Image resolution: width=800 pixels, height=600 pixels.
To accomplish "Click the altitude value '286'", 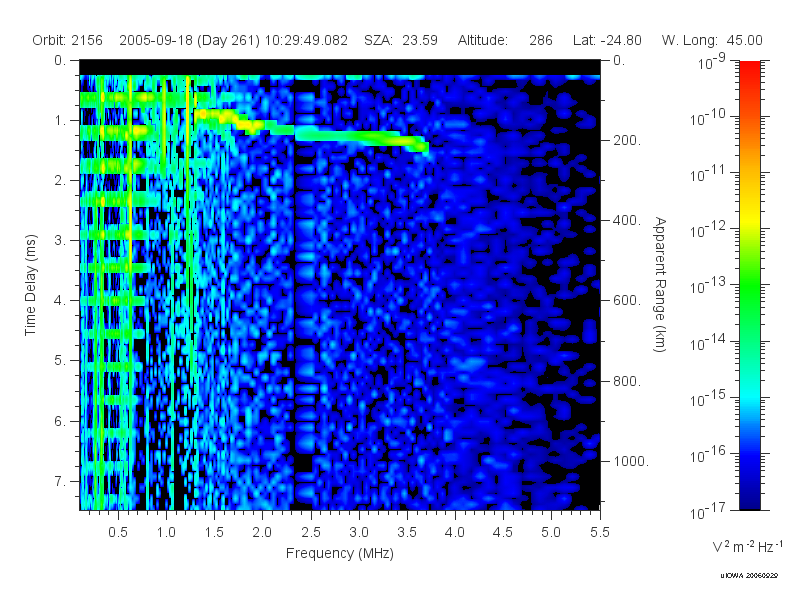I will coord(541,40).
